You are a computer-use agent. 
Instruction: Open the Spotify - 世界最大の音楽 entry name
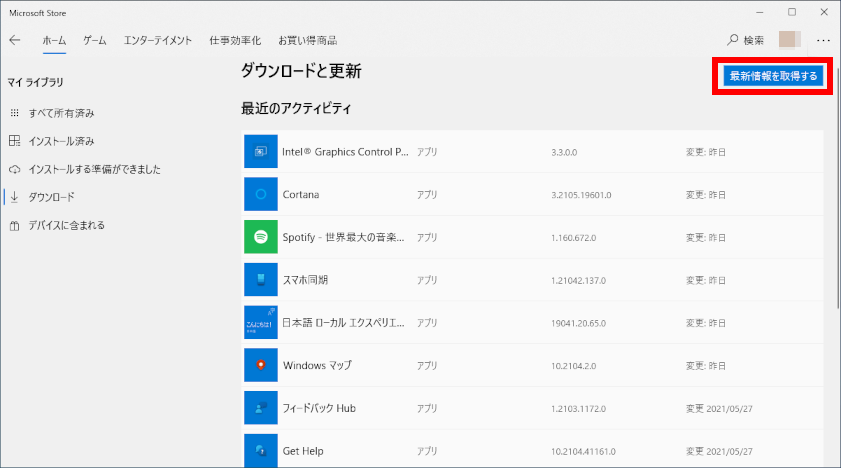pos(343,237)
